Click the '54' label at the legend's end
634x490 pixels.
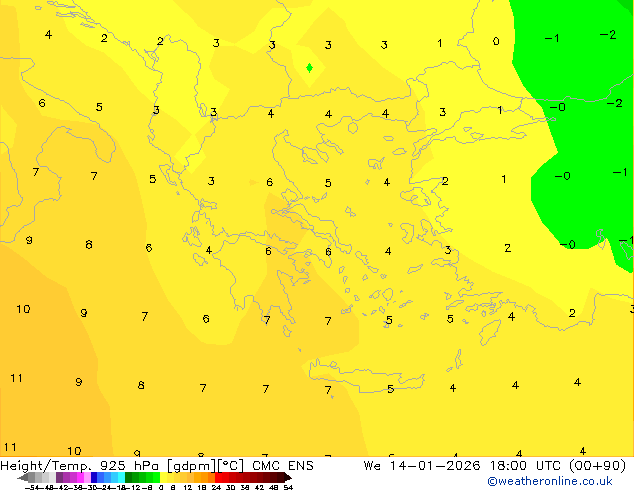(x=288, y=488)
